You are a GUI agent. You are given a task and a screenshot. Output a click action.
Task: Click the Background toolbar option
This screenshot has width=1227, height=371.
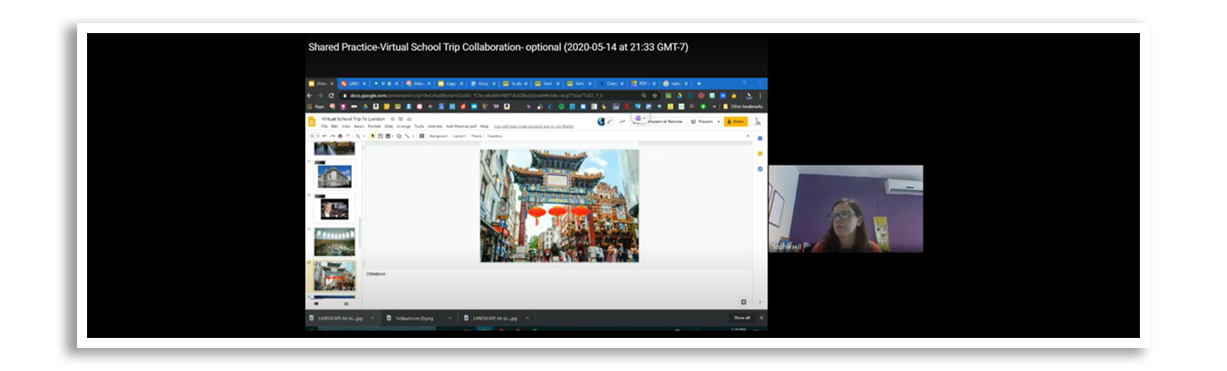pyautogui.click(x=439, y=136)
